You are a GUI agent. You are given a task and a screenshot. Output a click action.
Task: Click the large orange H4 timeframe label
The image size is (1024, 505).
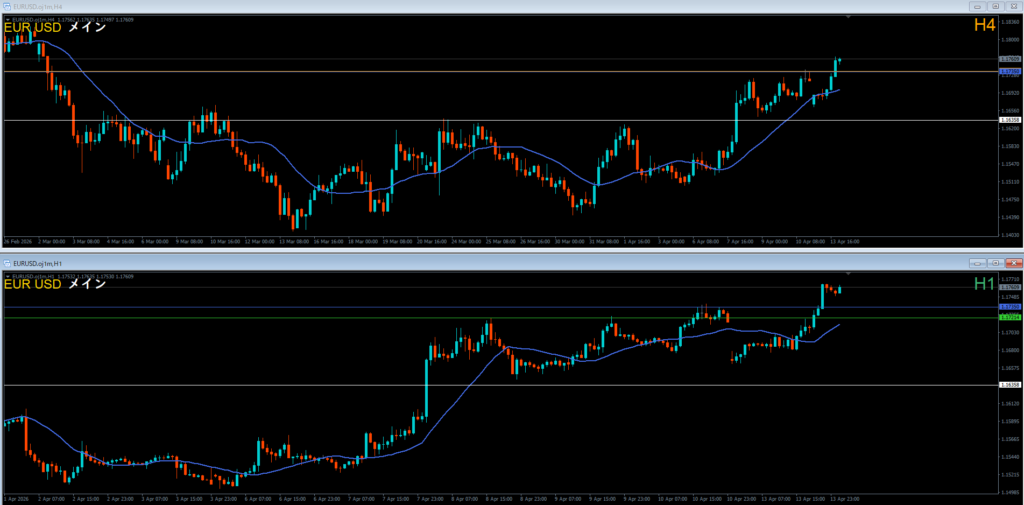[x=984, y=25]
